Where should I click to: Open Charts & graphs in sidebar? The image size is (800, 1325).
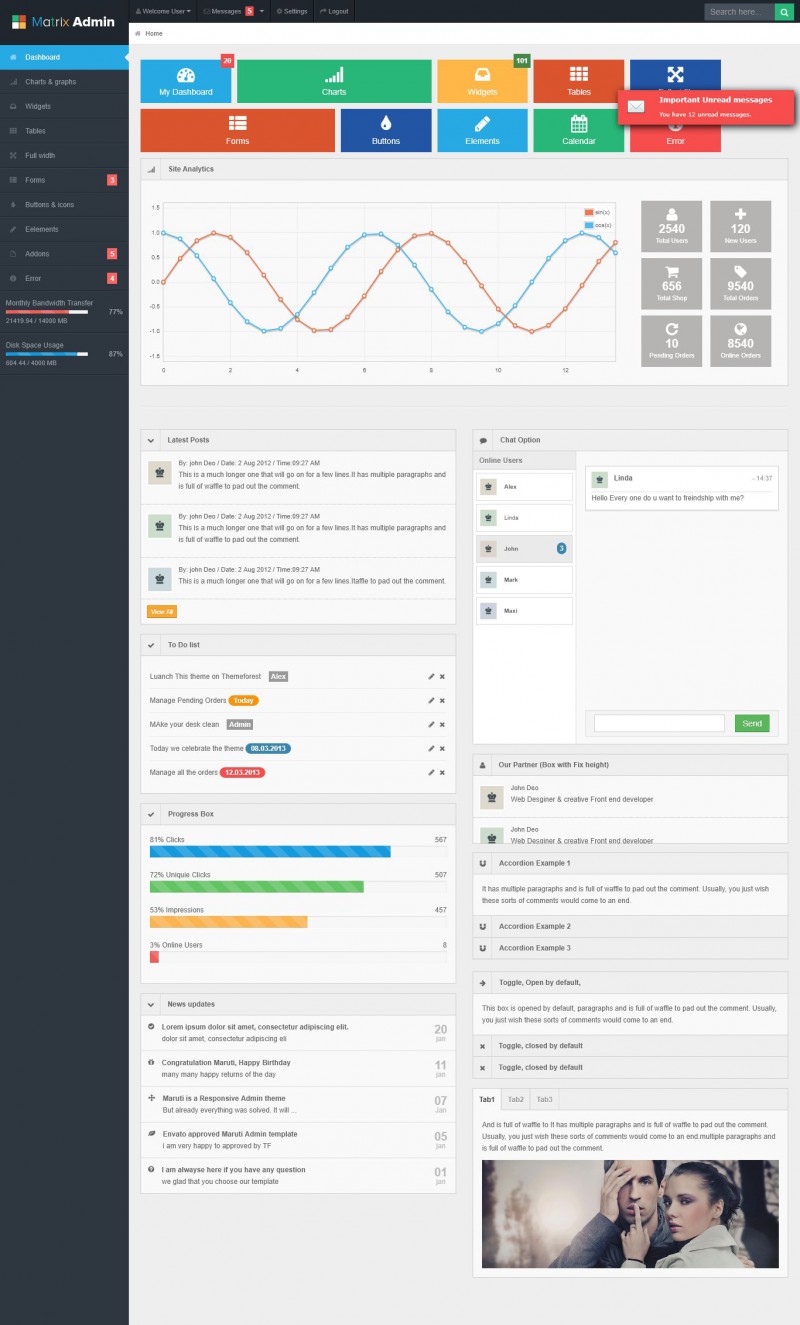[64, 82]
